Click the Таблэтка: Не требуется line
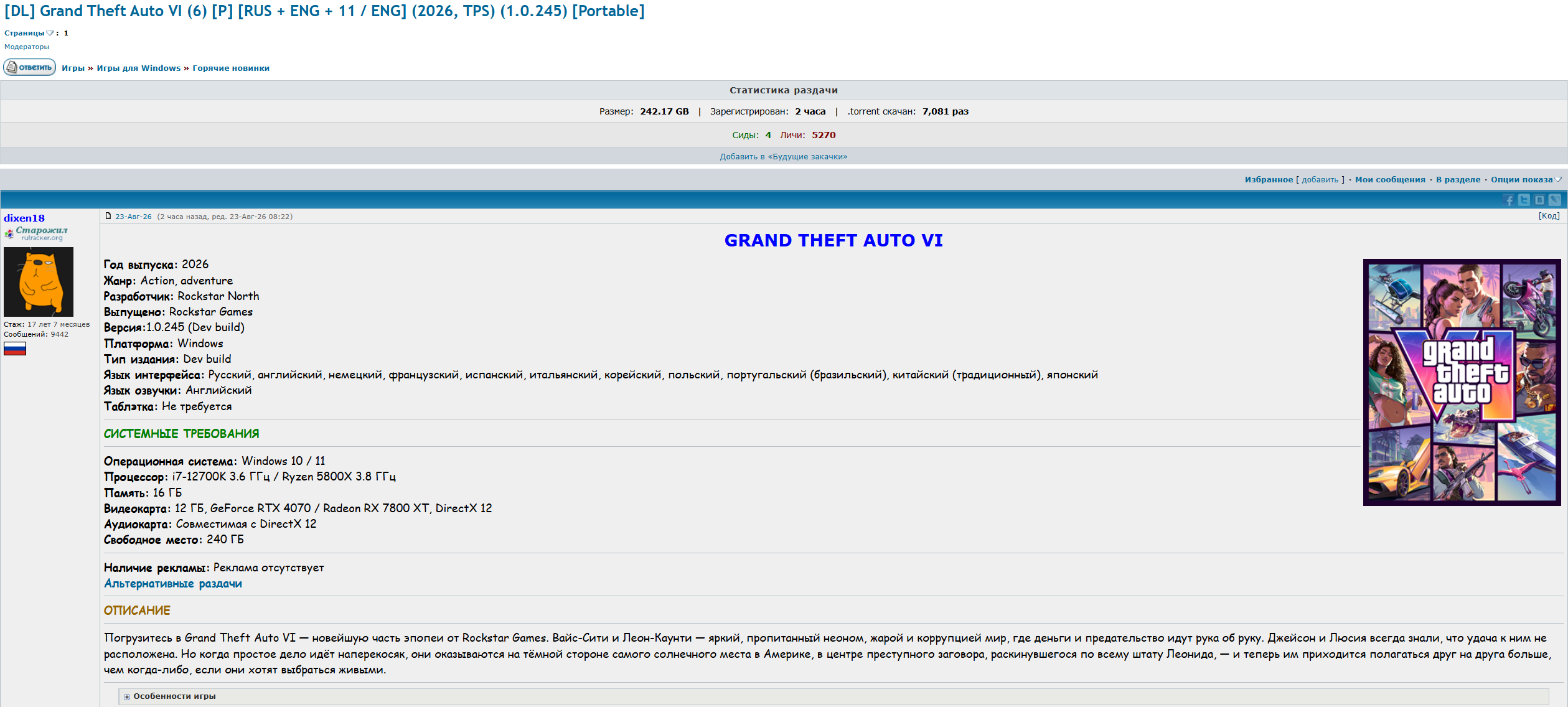 click(x=167, y=406)
